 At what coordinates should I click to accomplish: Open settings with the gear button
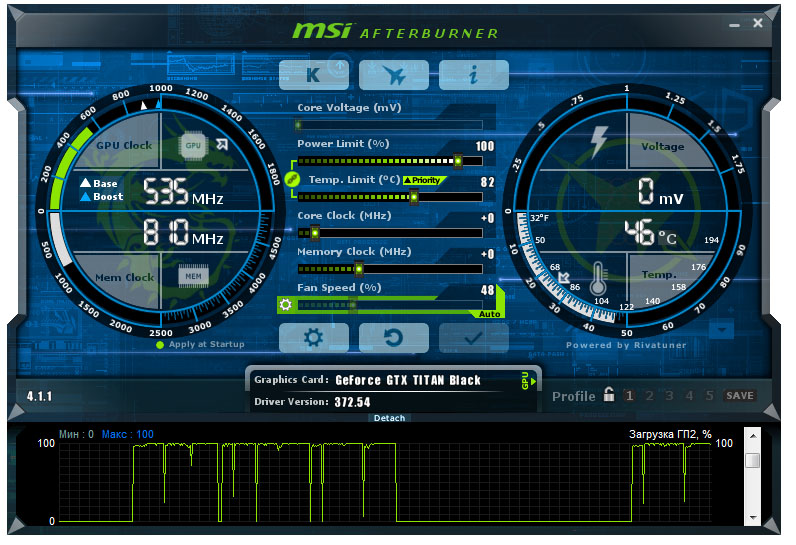click(313, 337)
